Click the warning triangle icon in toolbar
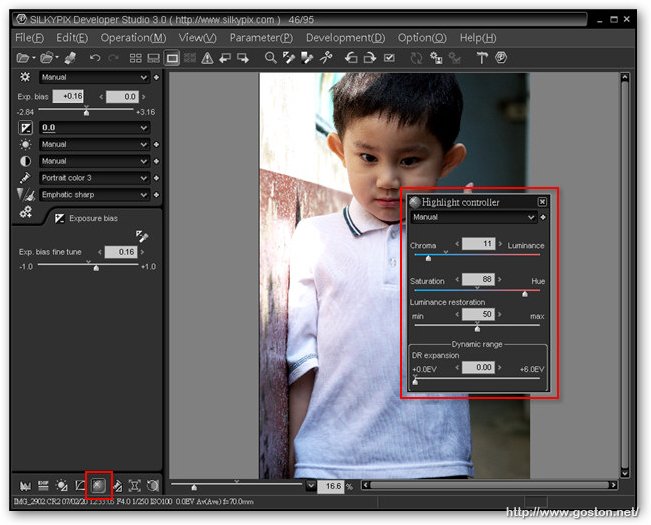The image size is (651, 525). [208, 58]
